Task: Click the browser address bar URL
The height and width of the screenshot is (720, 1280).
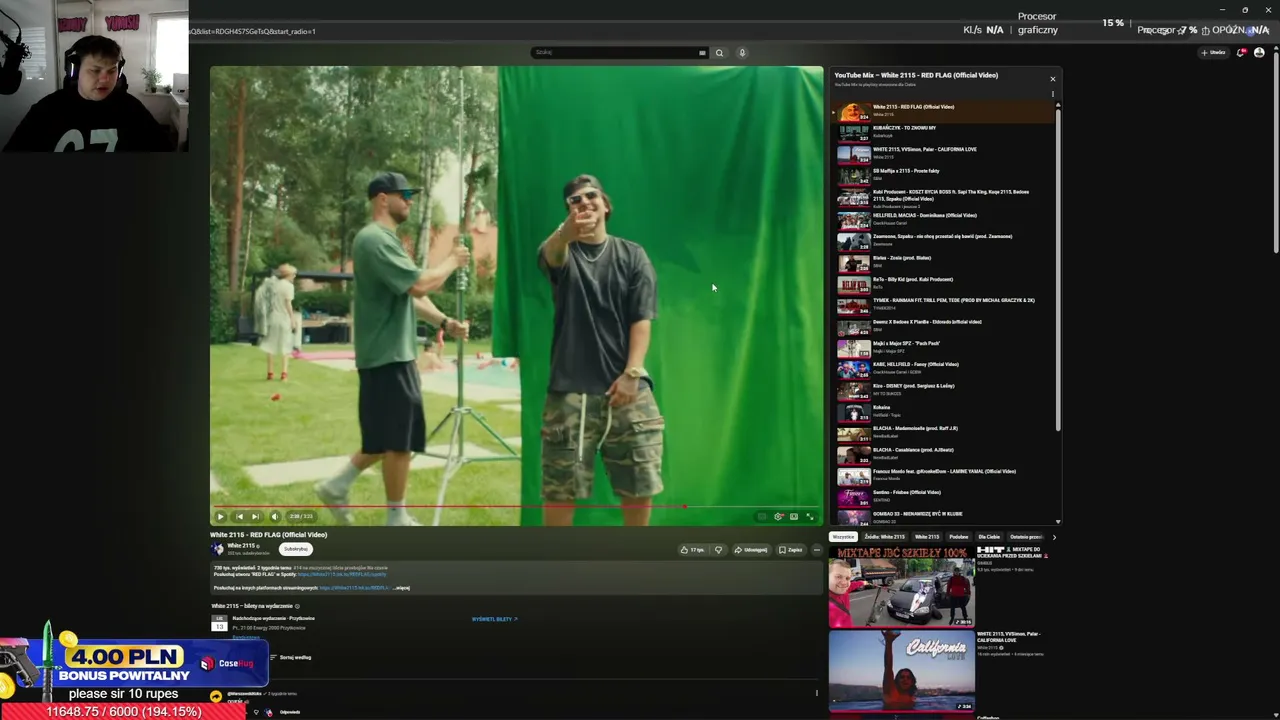Action: [252, 31]
